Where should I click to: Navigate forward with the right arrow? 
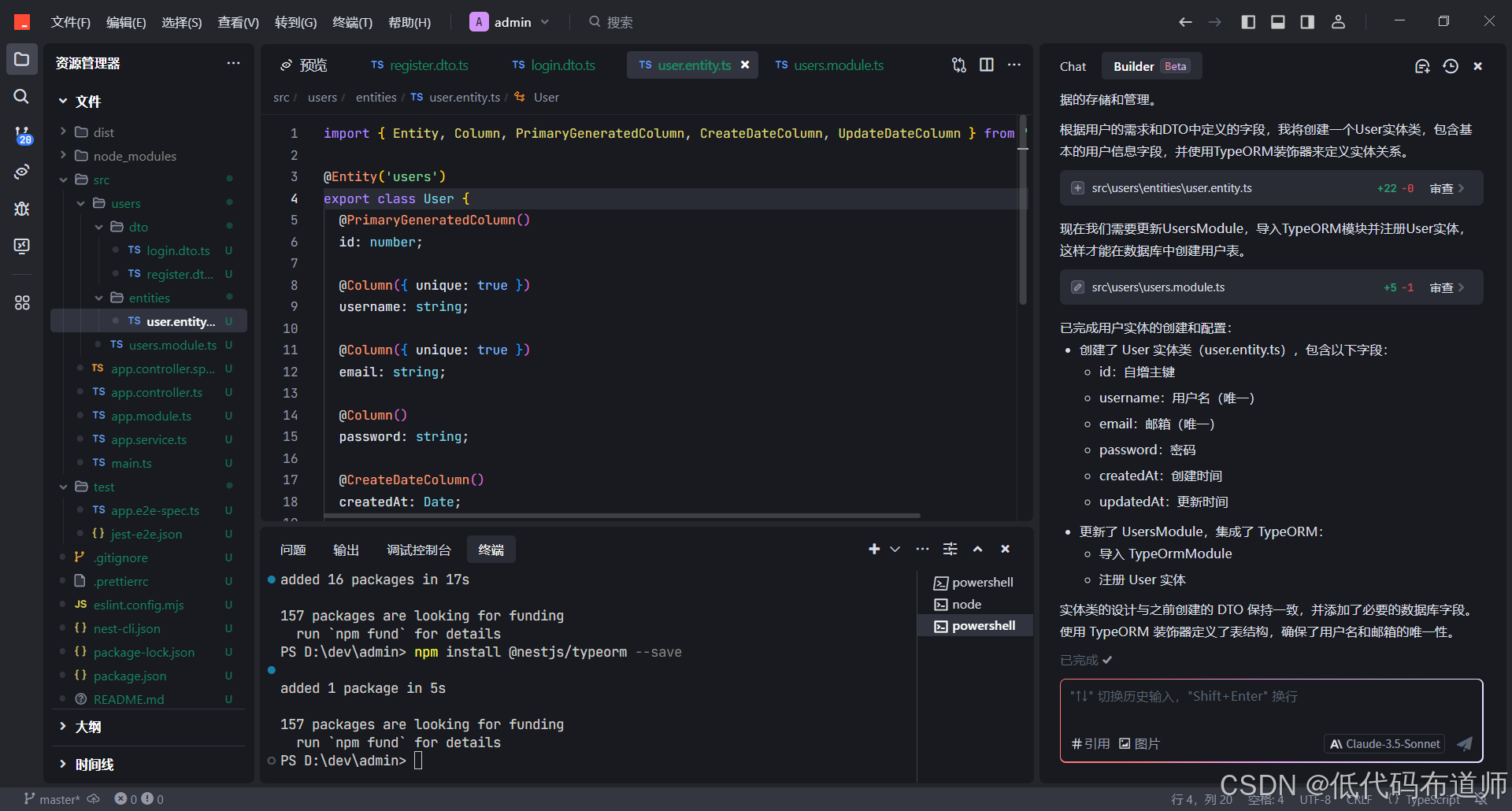pyautogui.click(x=1215, y=22)
